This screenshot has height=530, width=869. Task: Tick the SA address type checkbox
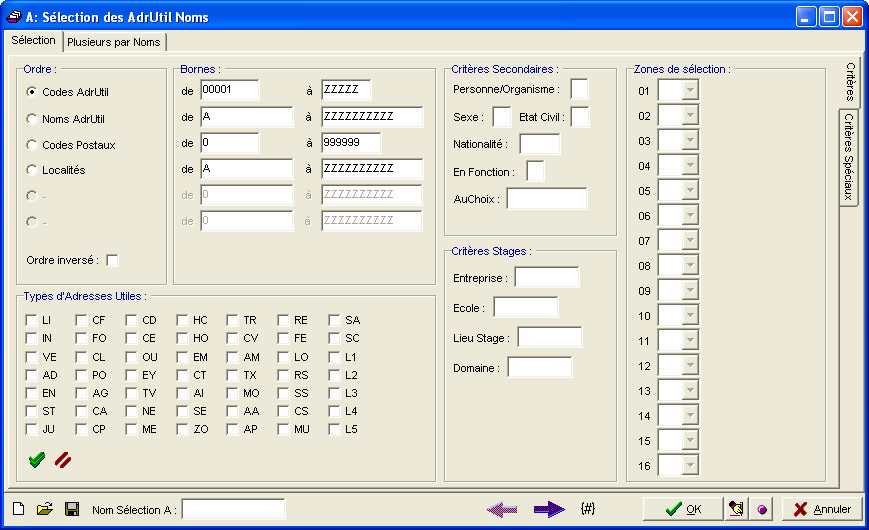[334, 320]
